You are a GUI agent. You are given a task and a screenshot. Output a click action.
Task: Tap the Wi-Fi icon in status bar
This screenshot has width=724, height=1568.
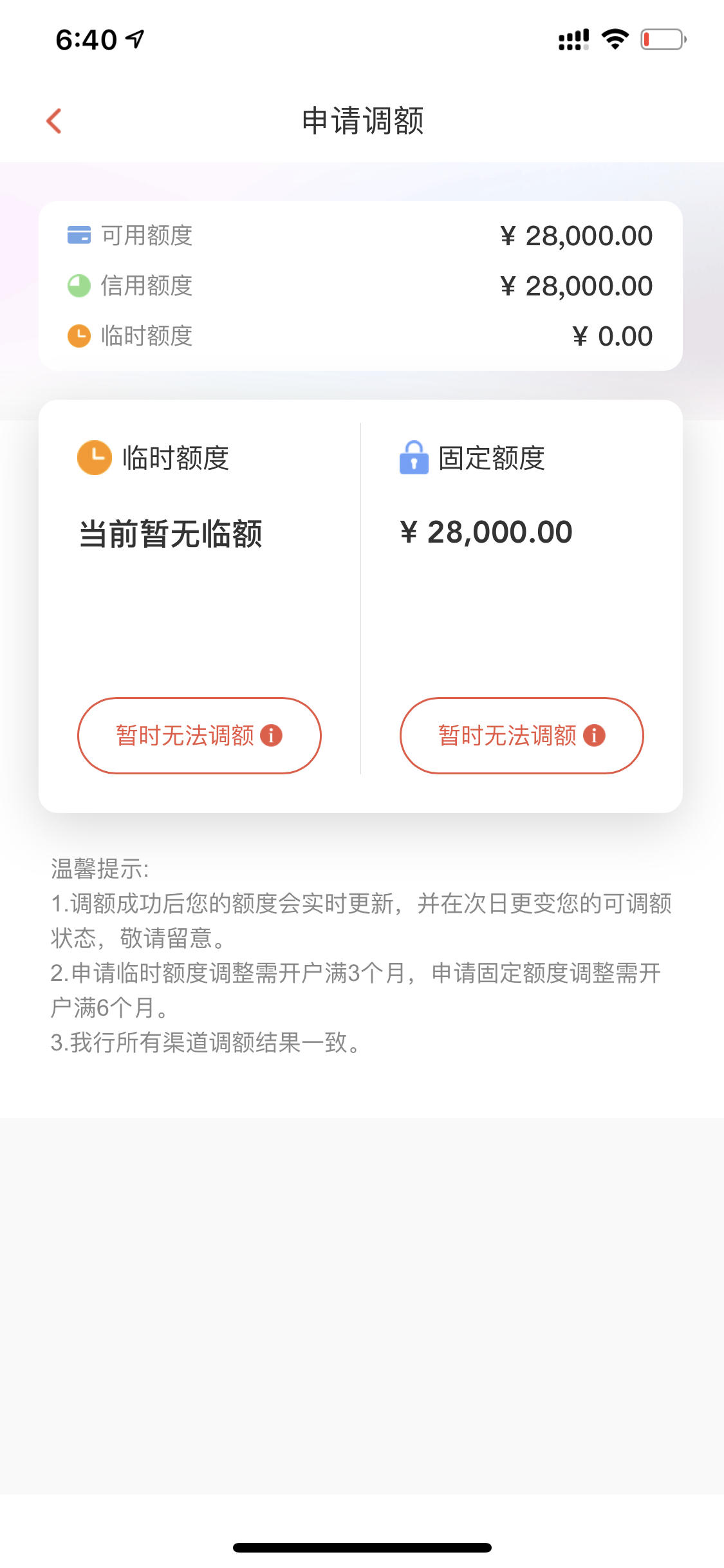pos(615,39)
